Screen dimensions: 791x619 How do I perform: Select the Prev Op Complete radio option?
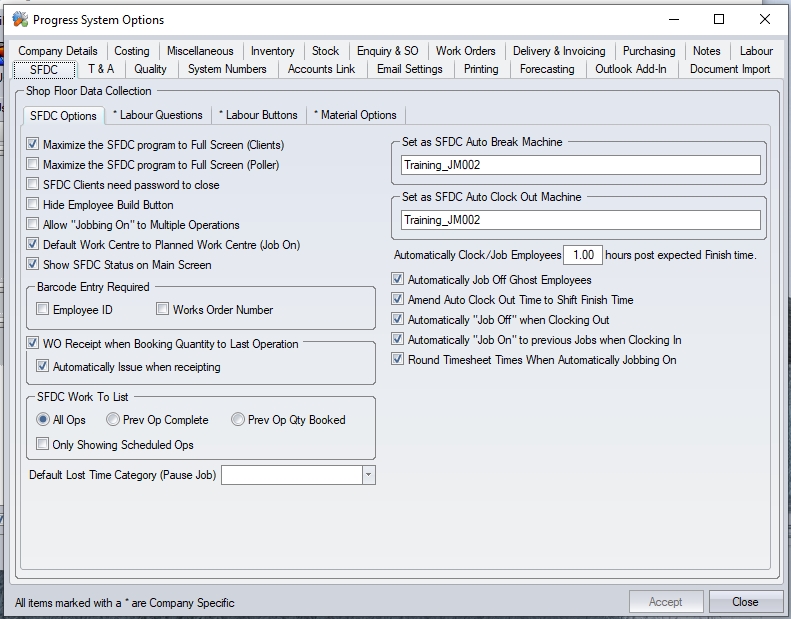[113, 420]
